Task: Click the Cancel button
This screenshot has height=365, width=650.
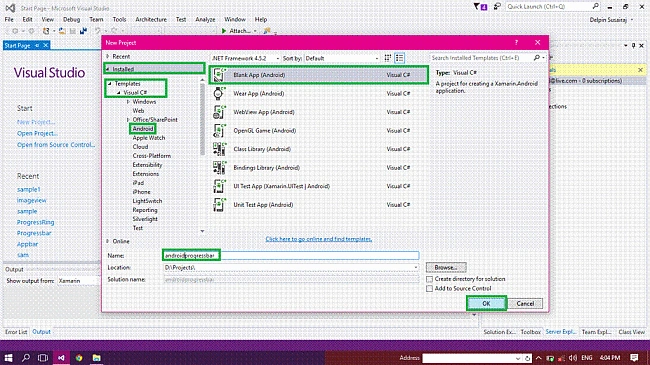Action: [x=525, y=304]
